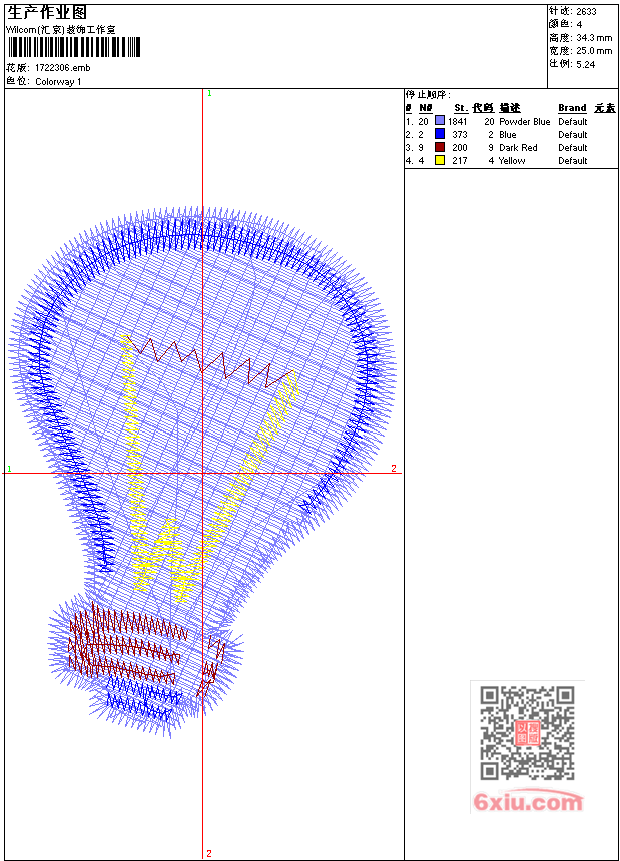Click the Dark Red color swatch
This screenshot has height=861, width=620.
[x=440, y=147]
